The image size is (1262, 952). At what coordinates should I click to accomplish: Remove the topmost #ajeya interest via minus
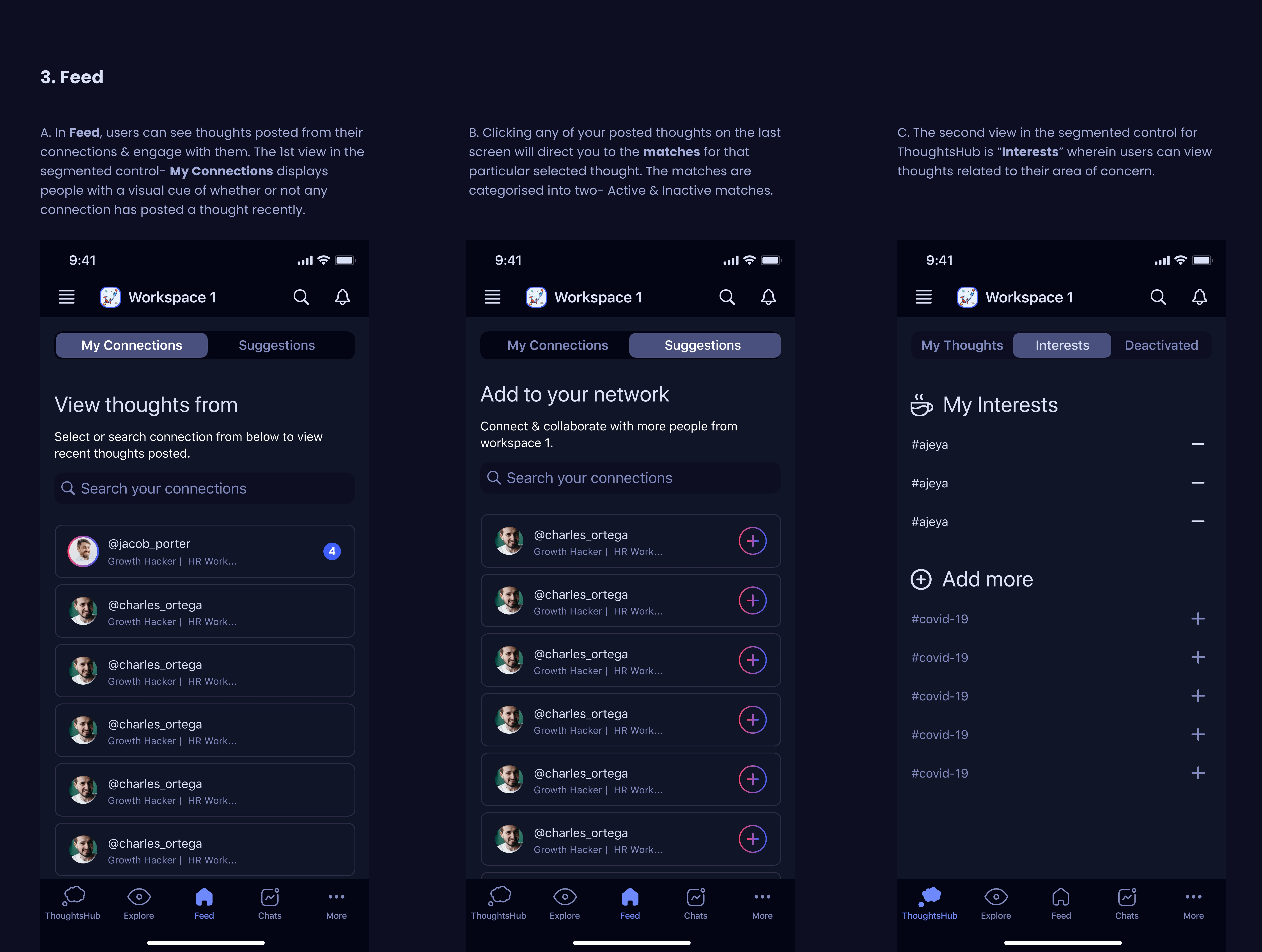click(1198, 444)
